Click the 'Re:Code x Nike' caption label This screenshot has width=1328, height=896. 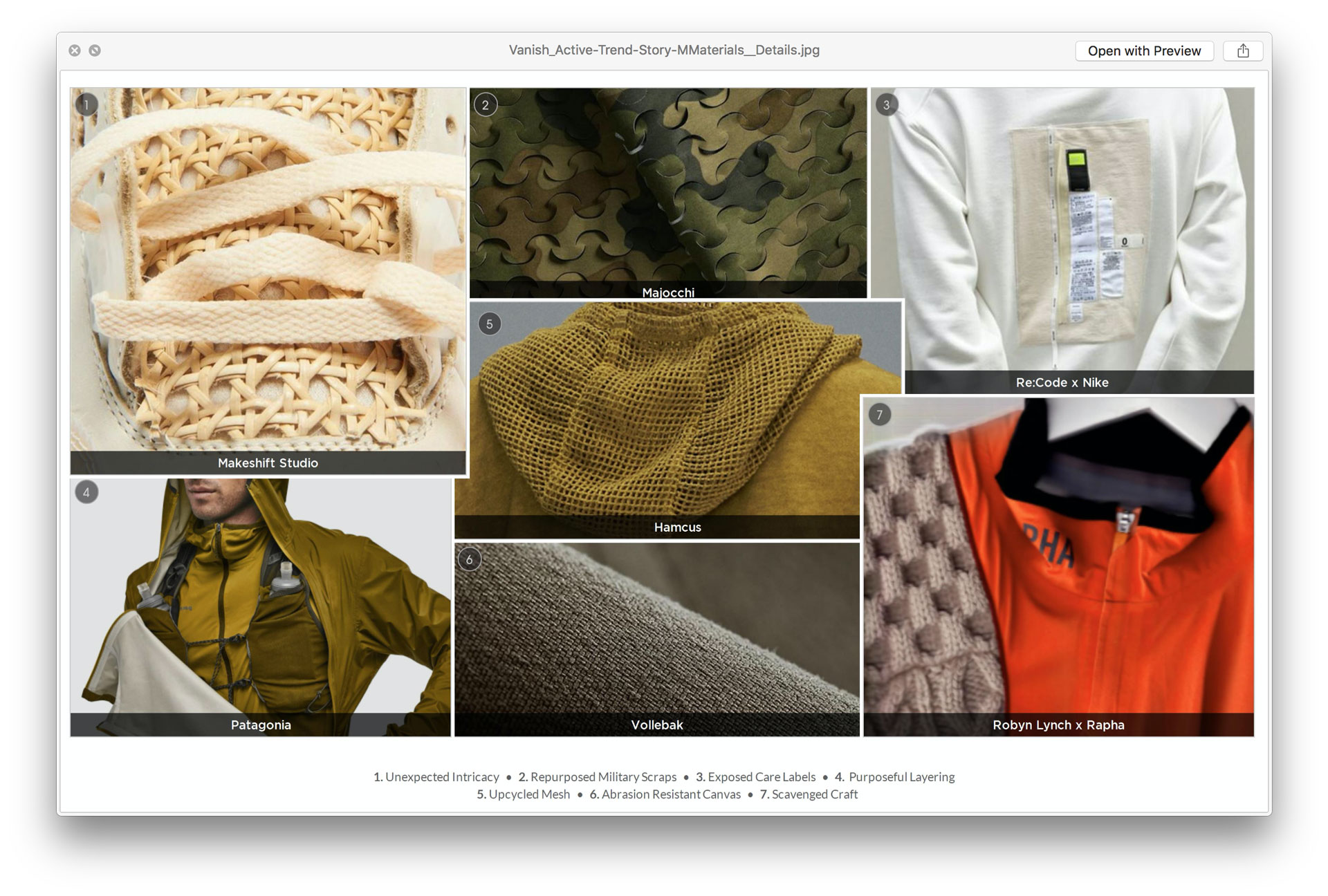(1062, 382)
